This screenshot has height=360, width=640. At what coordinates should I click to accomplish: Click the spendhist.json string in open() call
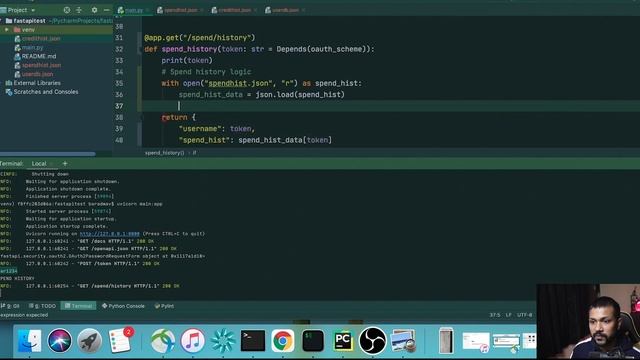point(238,83)
